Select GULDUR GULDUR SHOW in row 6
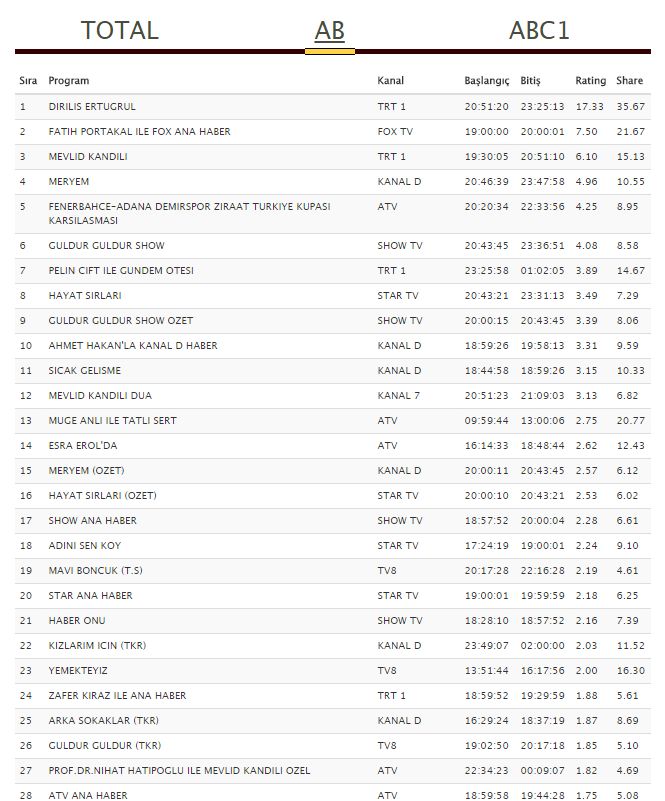Viewport: 665px width, 801px height. (x=107, y=245)
